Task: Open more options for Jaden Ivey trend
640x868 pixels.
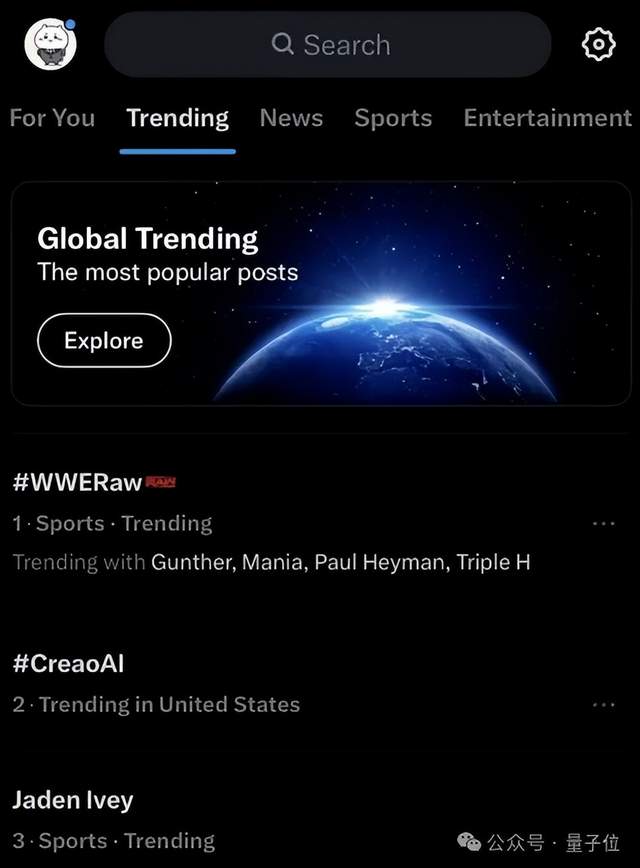Action: pos(603,841)
